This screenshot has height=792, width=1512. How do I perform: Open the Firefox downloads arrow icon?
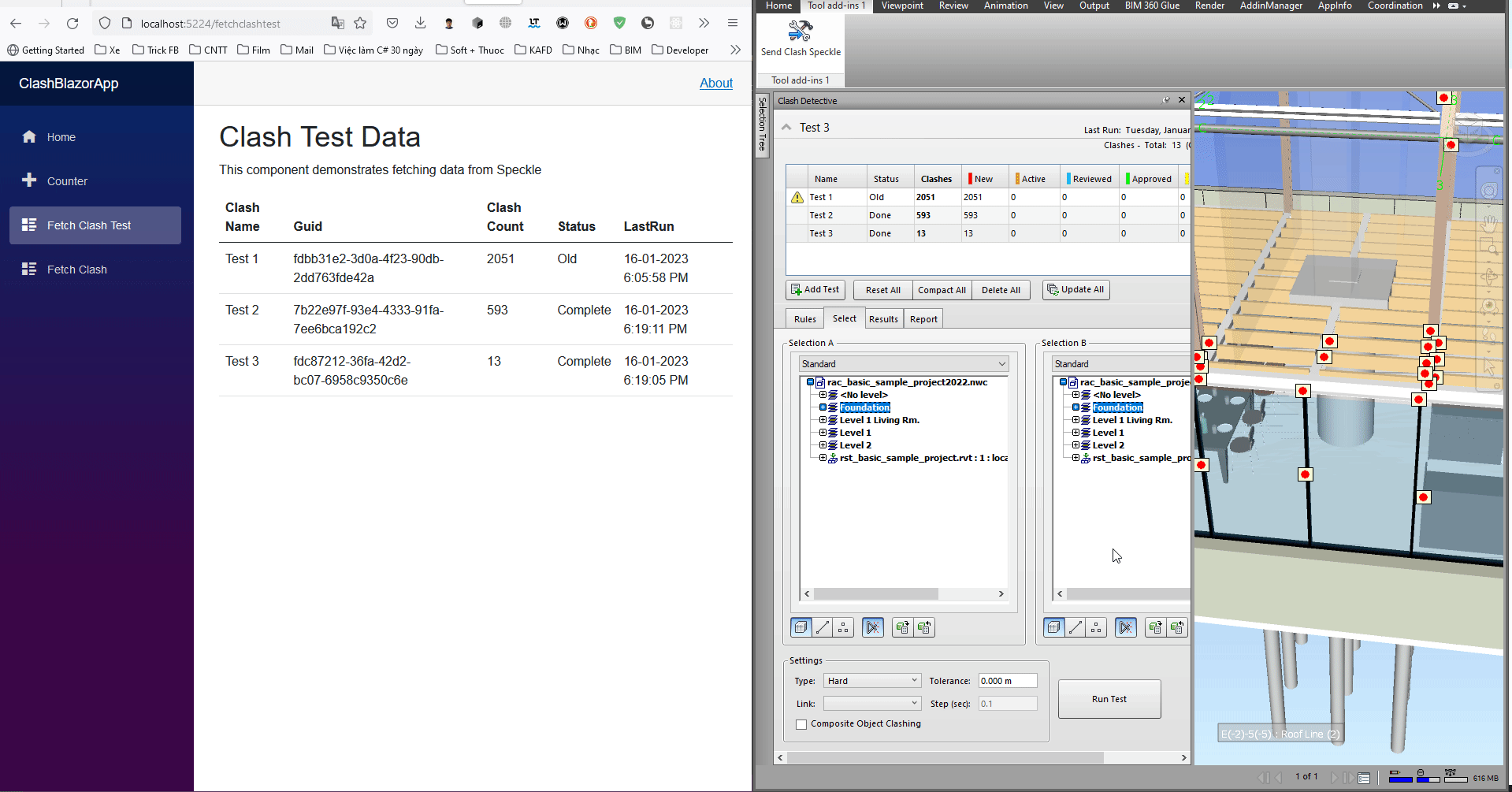420,24
